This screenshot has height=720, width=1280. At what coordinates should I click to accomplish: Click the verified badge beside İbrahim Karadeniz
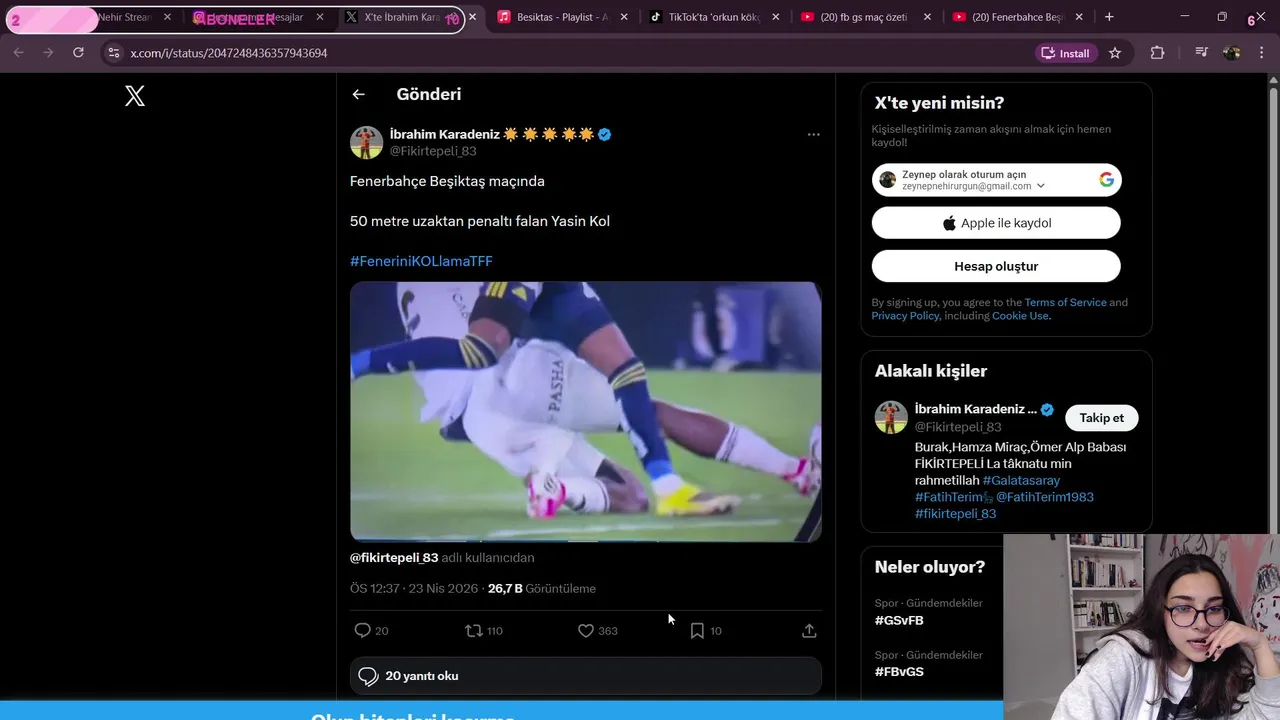pos(605,134)
